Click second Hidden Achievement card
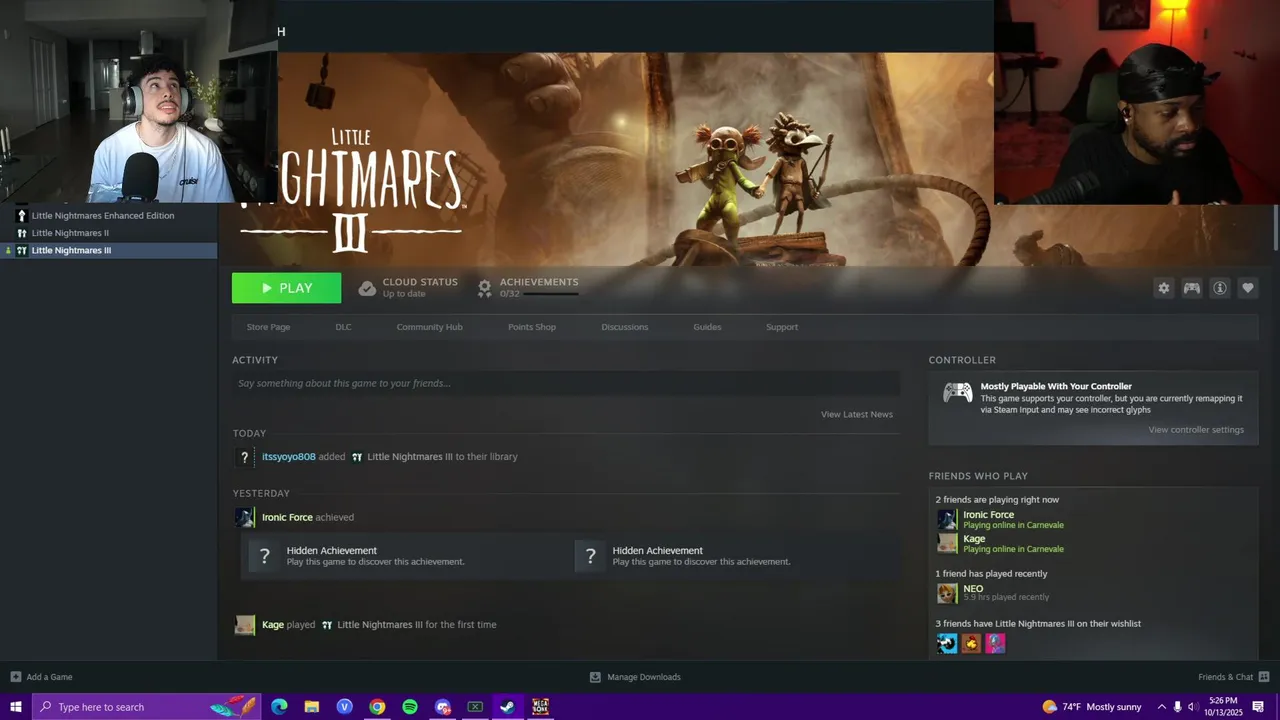 tap(737, 556)
